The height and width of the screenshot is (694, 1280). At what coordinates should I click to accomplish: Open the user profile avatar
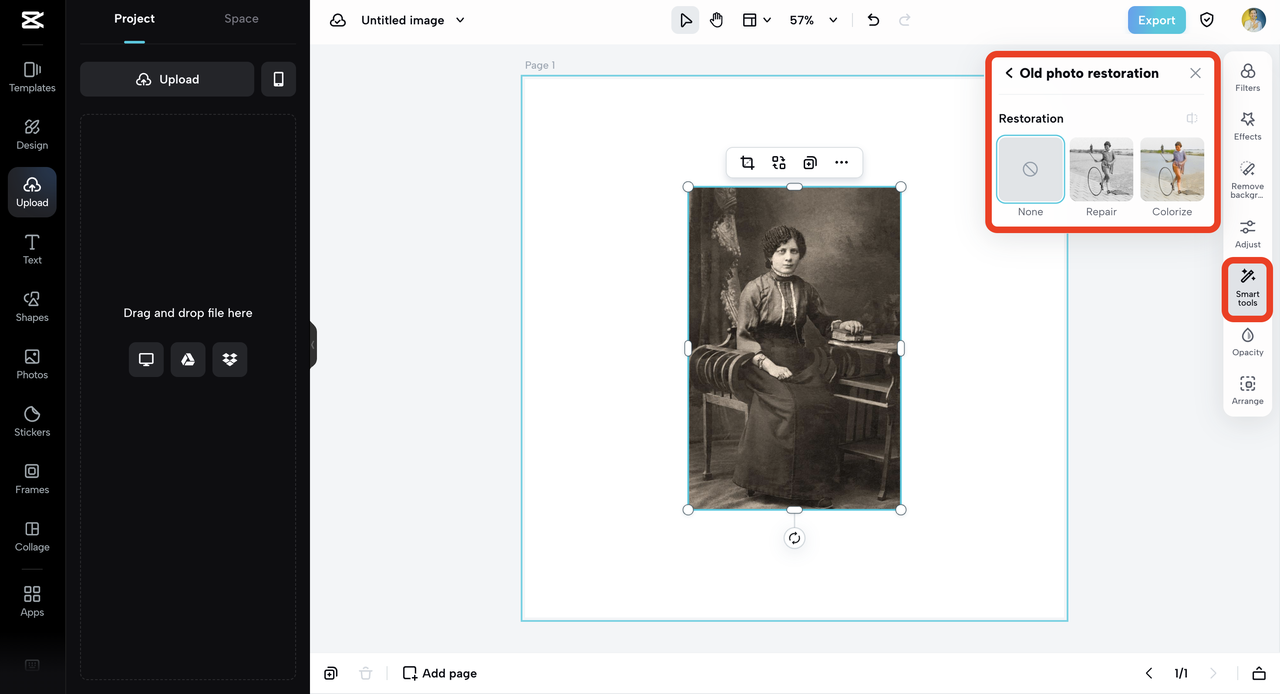[1254, 20]
